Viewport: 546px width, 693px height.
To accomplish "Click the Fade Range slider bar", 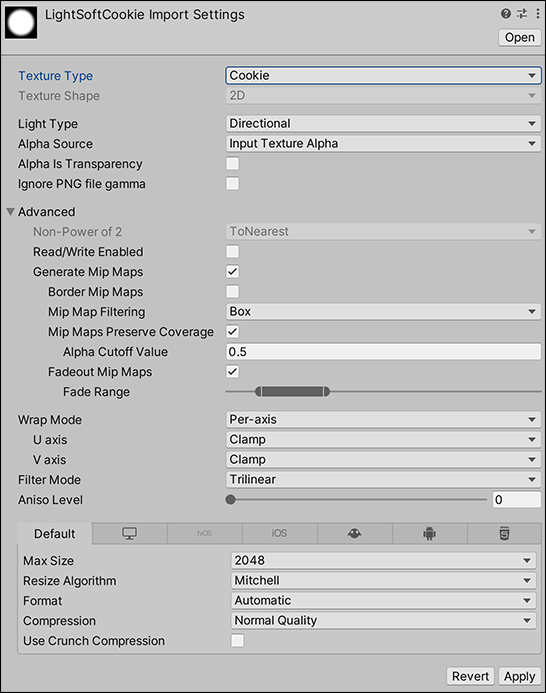I will [292, 392].
